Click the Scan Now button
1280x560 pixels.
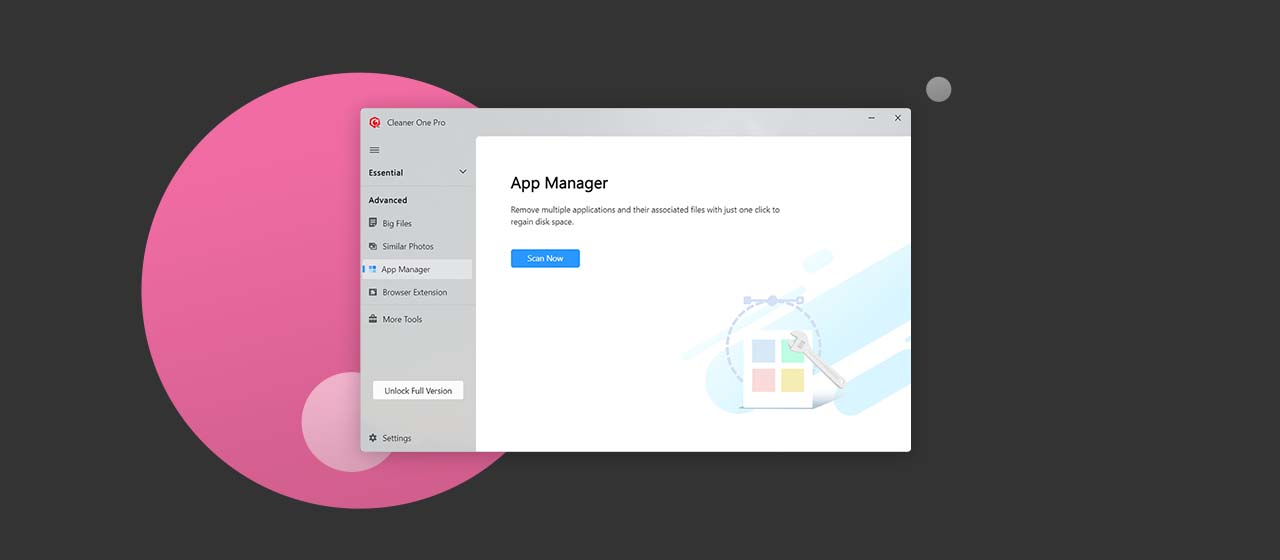pos(545,258)
